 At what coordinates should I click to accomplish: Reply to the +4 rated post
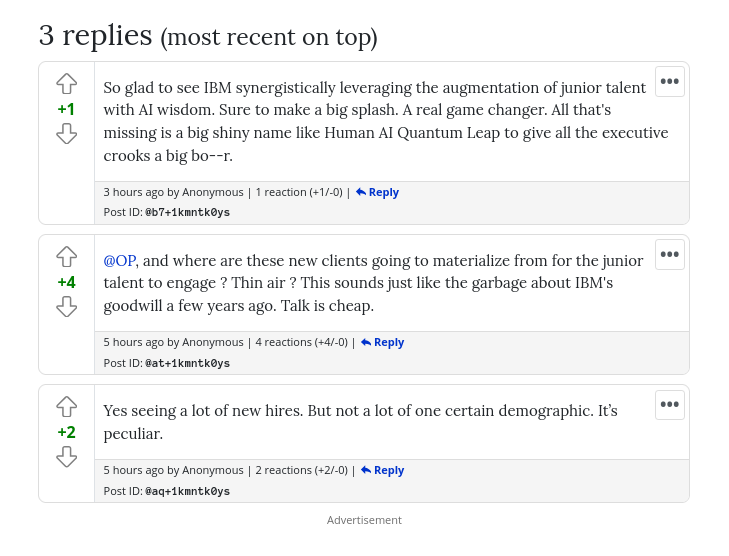382,342
